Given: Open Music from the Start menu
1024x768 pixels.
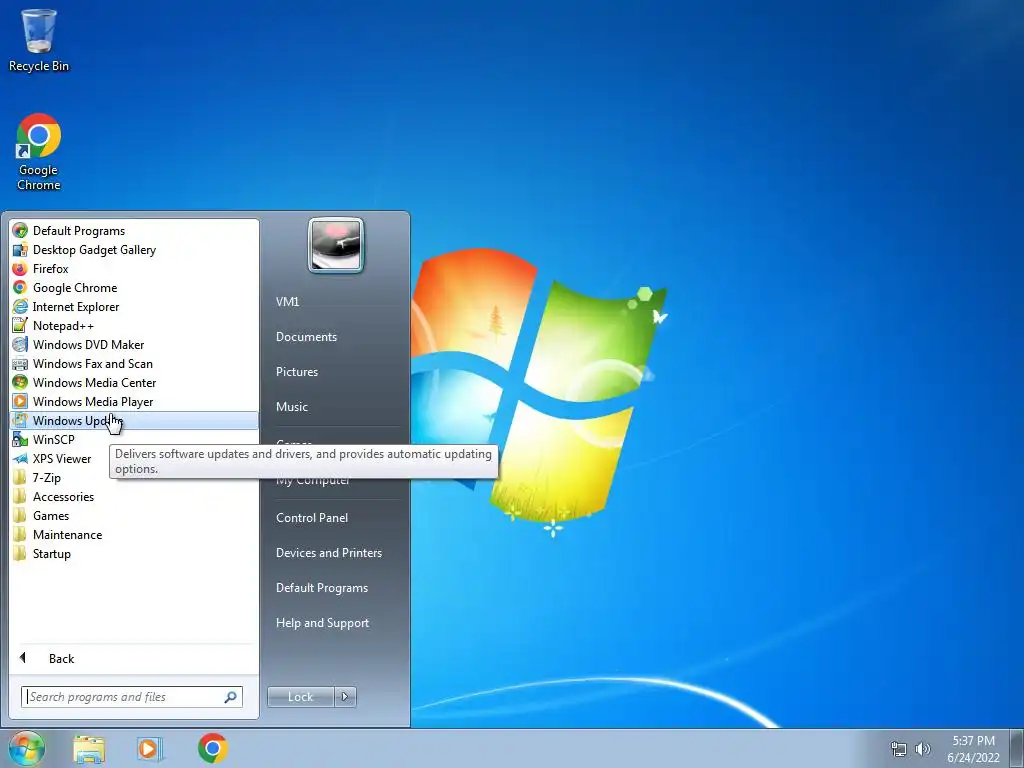Looking at the screenshot, I should 292,407.
